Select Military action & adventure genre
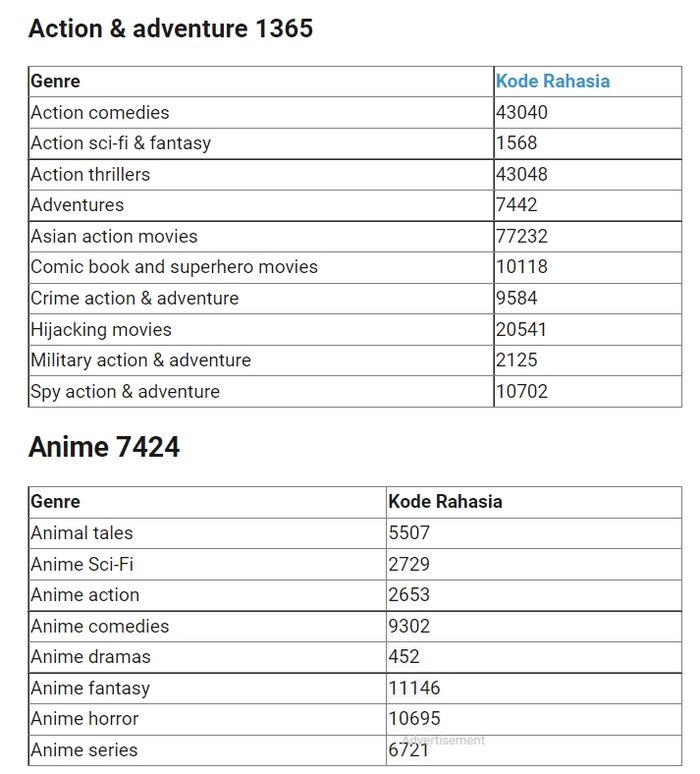This screenshot has width=700, height=774. tap(141, 360)
